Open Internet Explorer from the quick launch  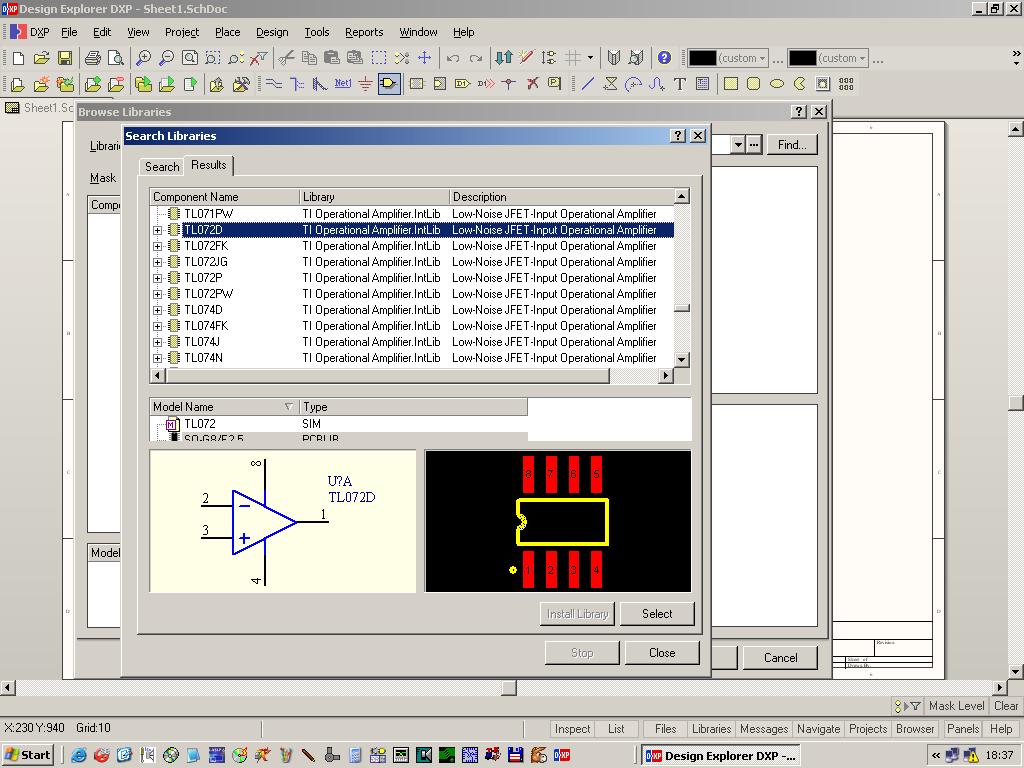tap(79, 756)
